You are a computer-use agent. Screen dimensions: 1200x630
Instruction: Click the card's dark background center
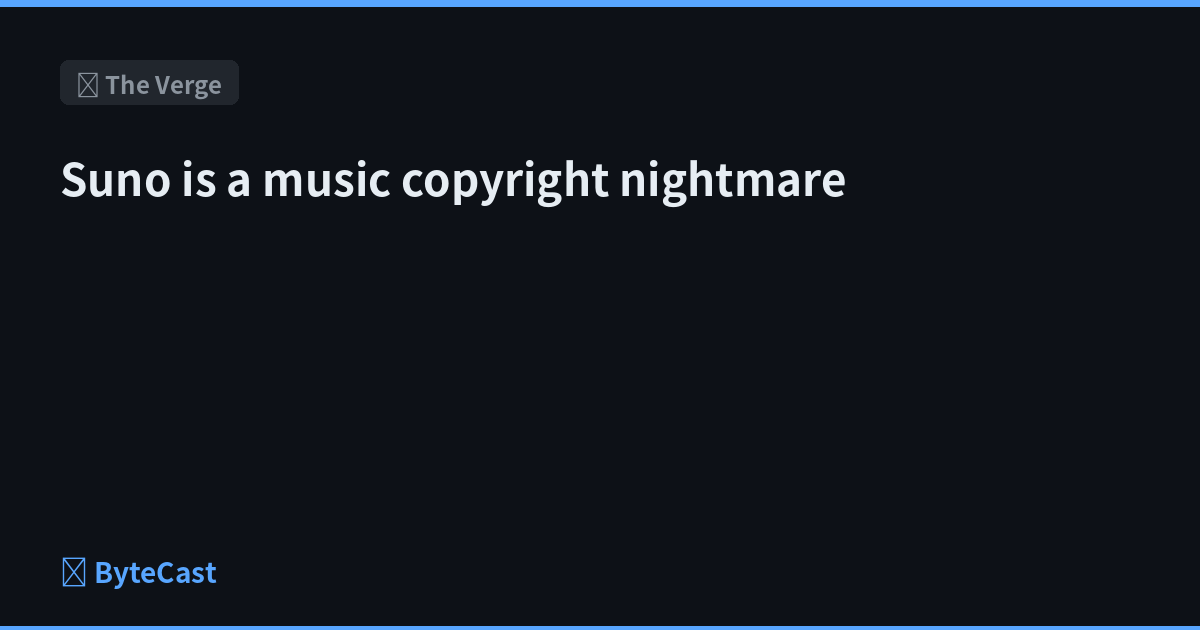600,316
